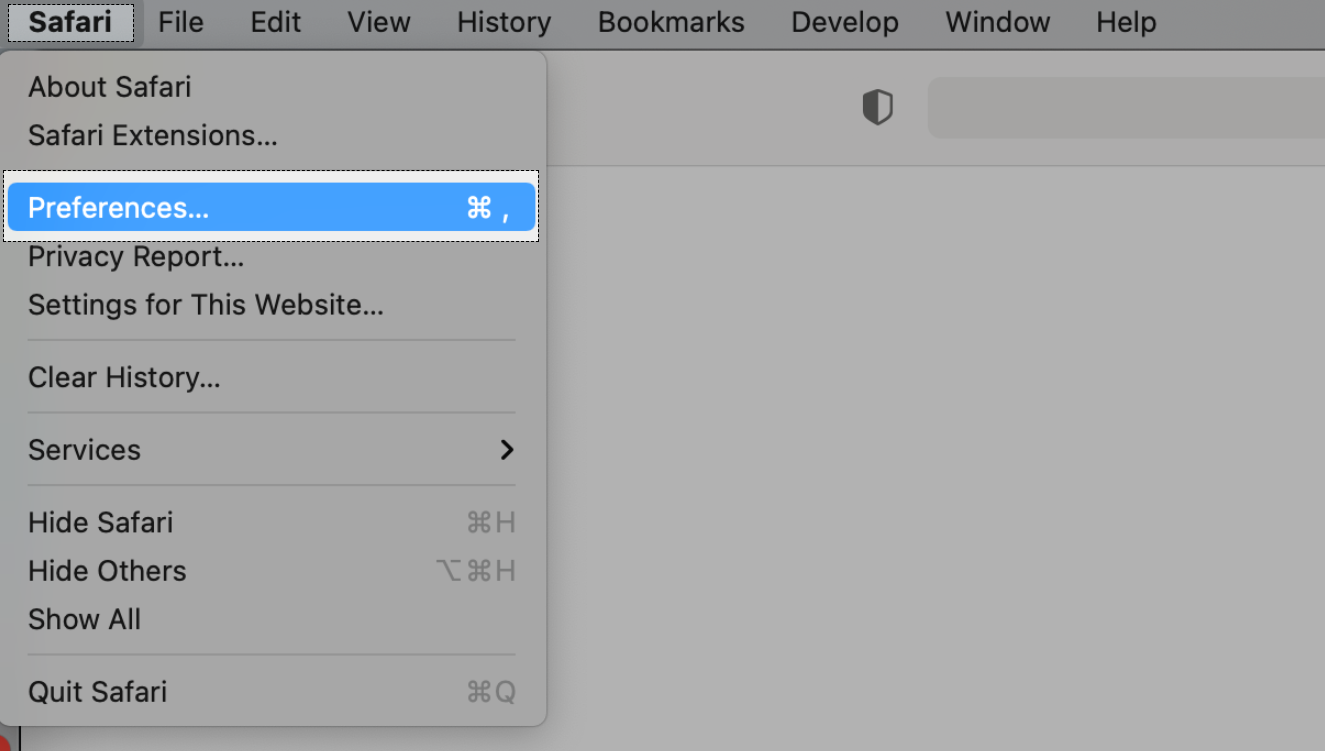Screen dimensions: 1325x751
Task: Open the View menu in menu bar
Action: [379, 22]
